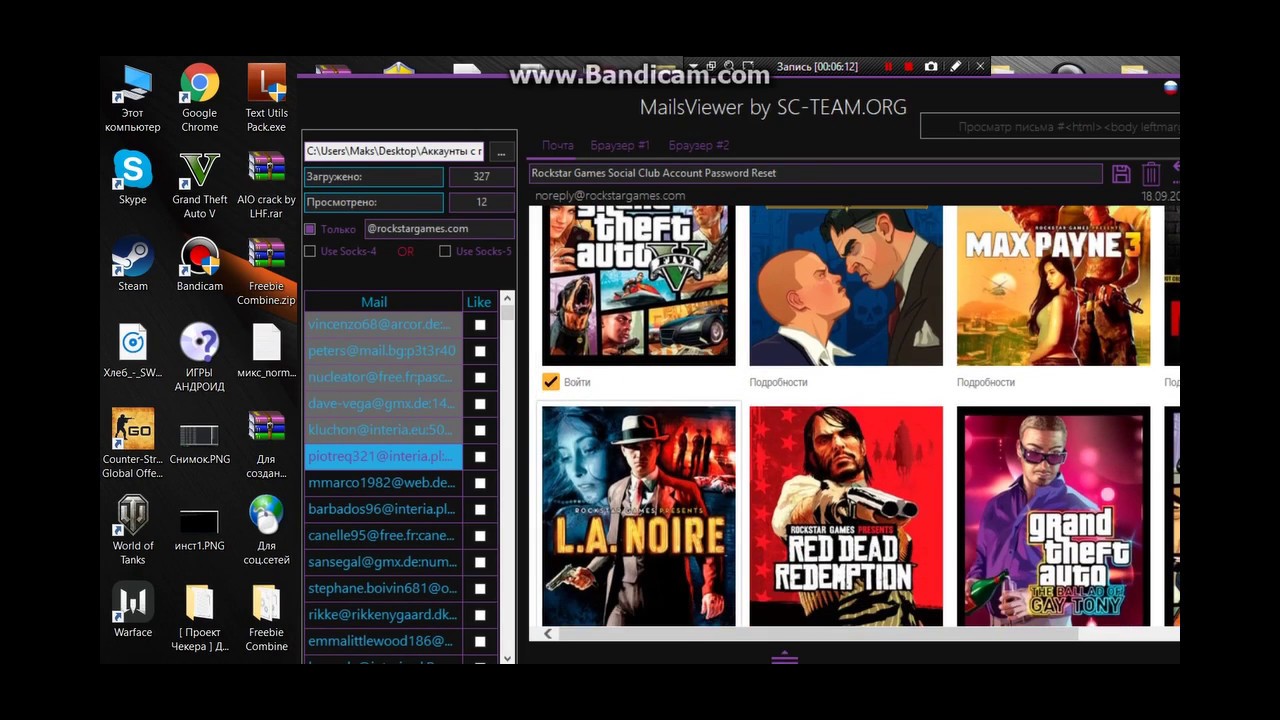1280x720 pixels.
Task: Click the Просмотр письма source field
Action: tap(1050, 127)
